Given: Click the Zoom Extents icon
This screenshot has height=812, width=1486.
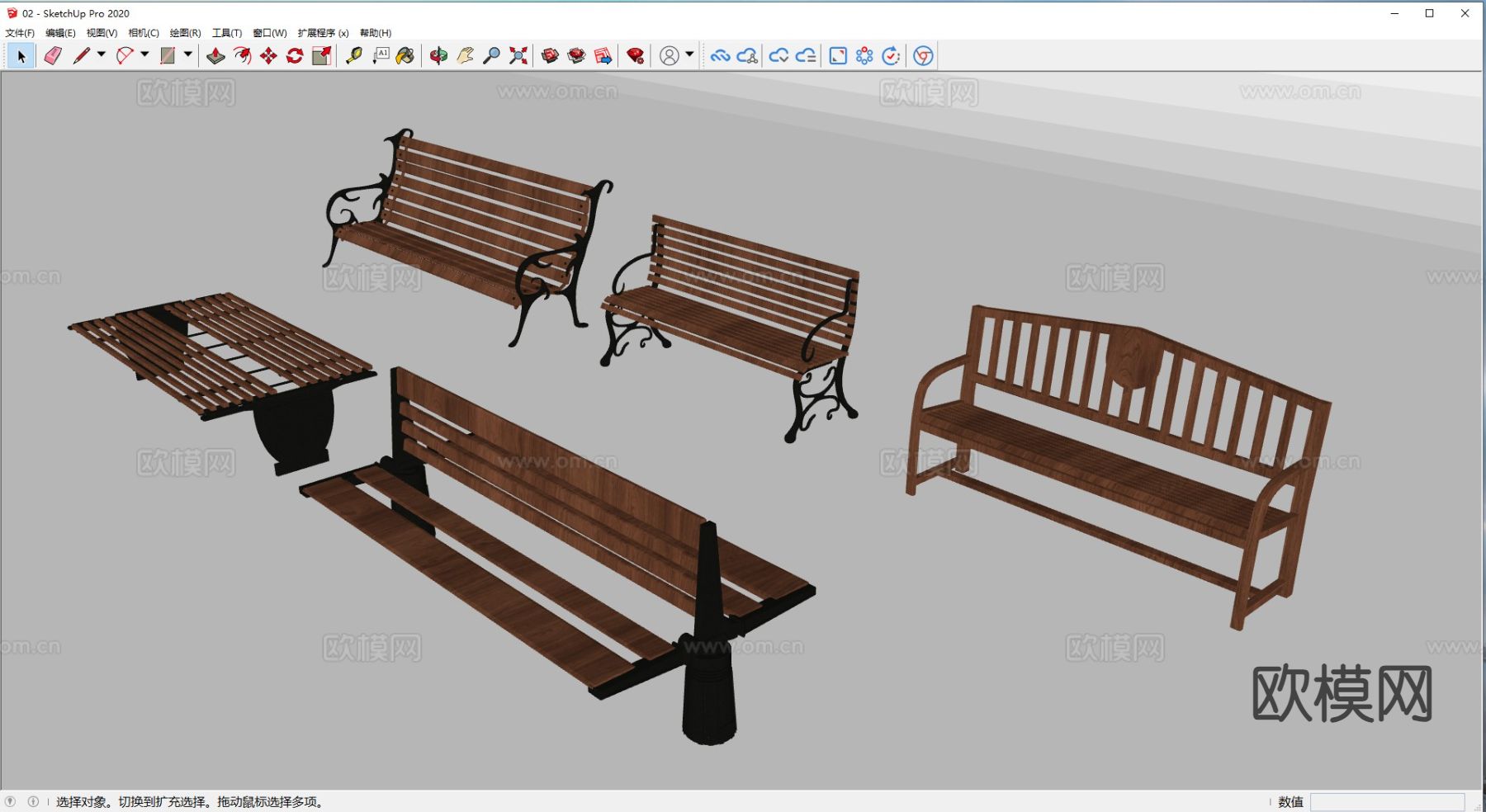Looking at the screenshot, I should coord(518,55).
